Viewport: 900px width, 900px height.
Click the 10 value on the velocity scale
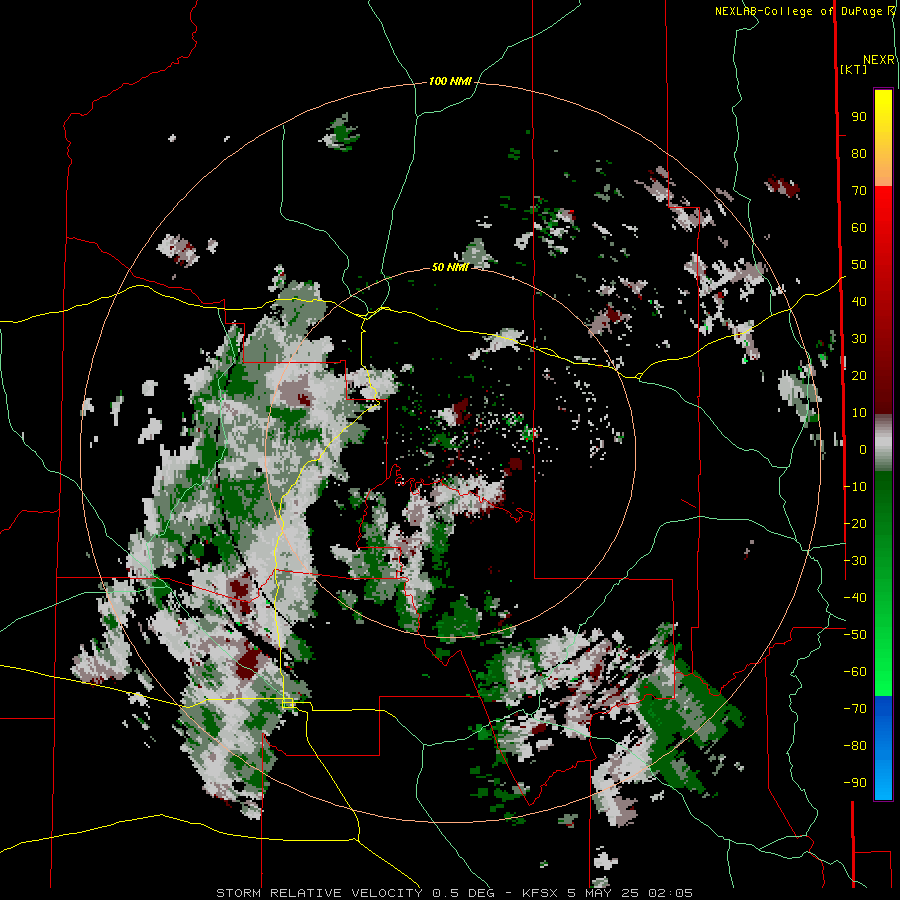tap(859, 413)
